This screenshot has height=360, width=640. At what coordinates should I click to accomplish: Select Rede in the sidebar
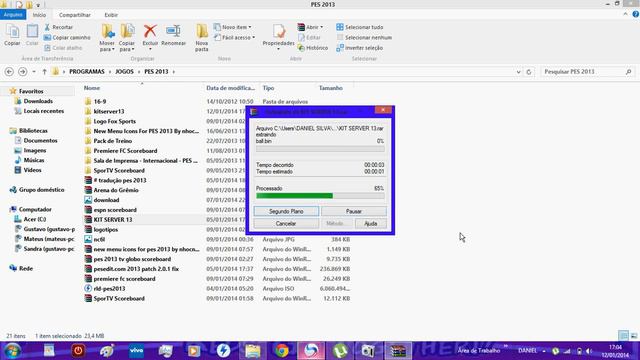click(x=26, y=269)
